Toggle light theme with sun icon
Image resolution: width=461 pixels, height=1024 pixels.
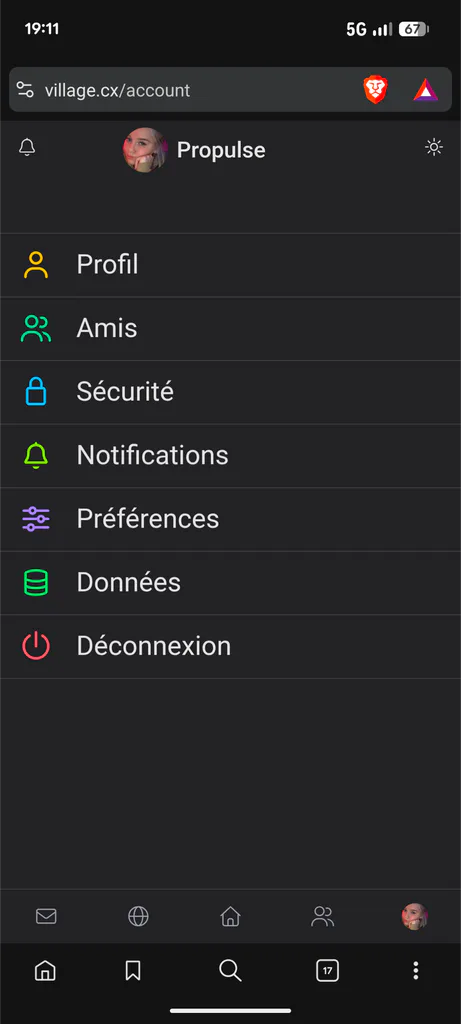[x=434, y=148]
